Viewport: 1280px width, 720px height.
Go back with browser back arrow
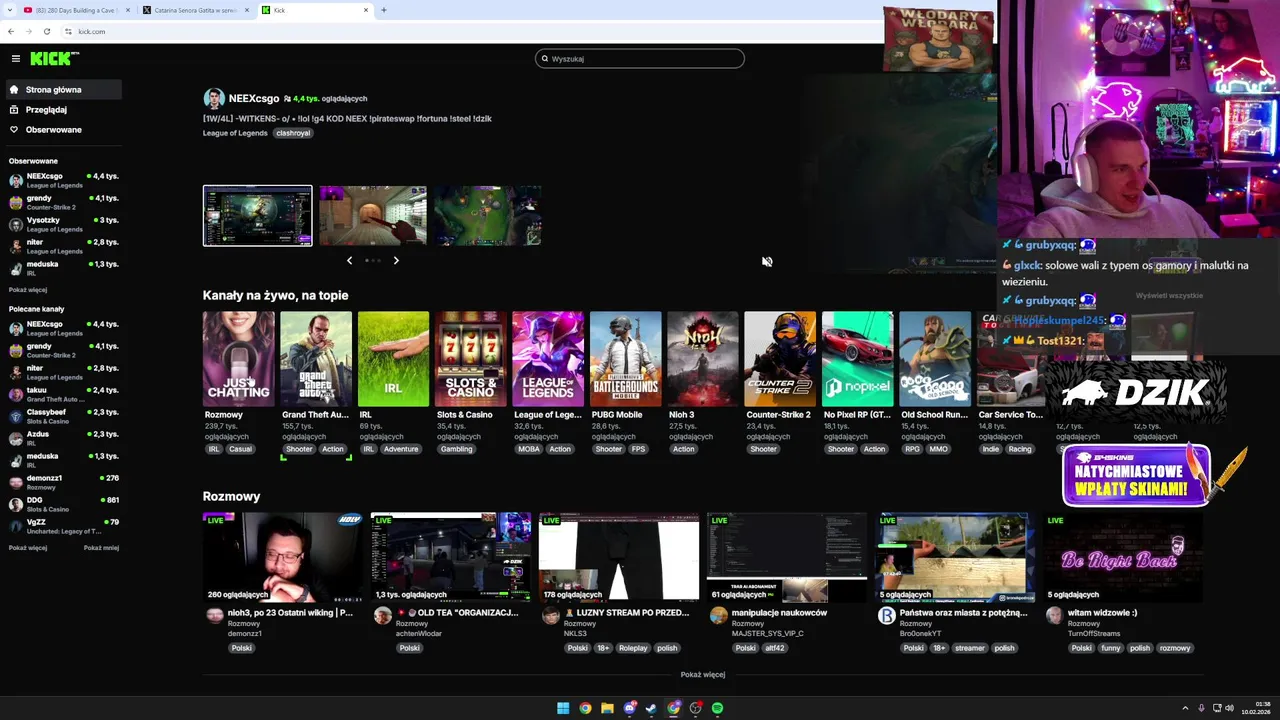click(10, 31)
